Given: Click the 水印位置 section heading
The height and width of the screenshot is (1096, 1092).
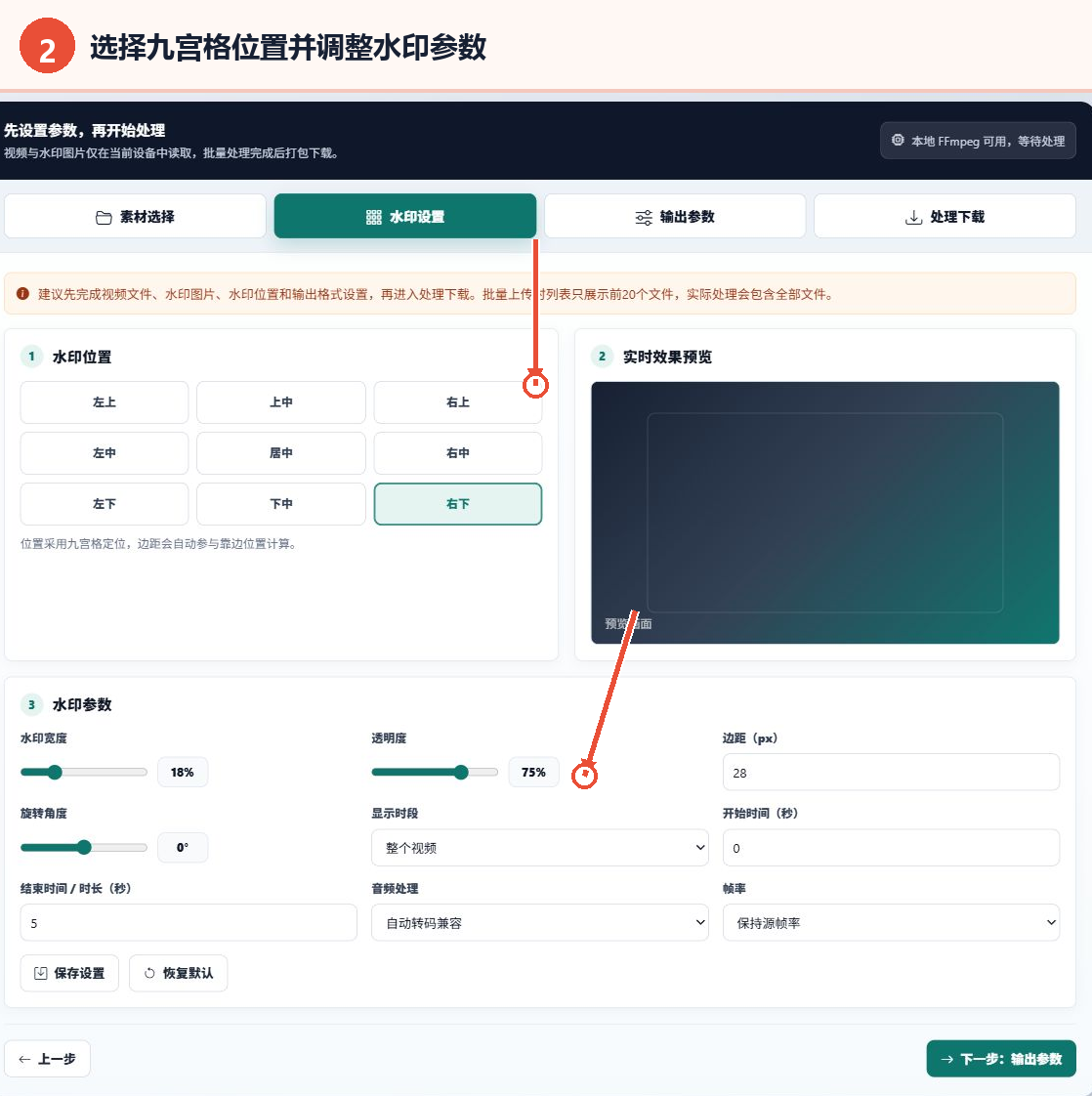Looking at the screenshot, I should click(x=82, y=357).
